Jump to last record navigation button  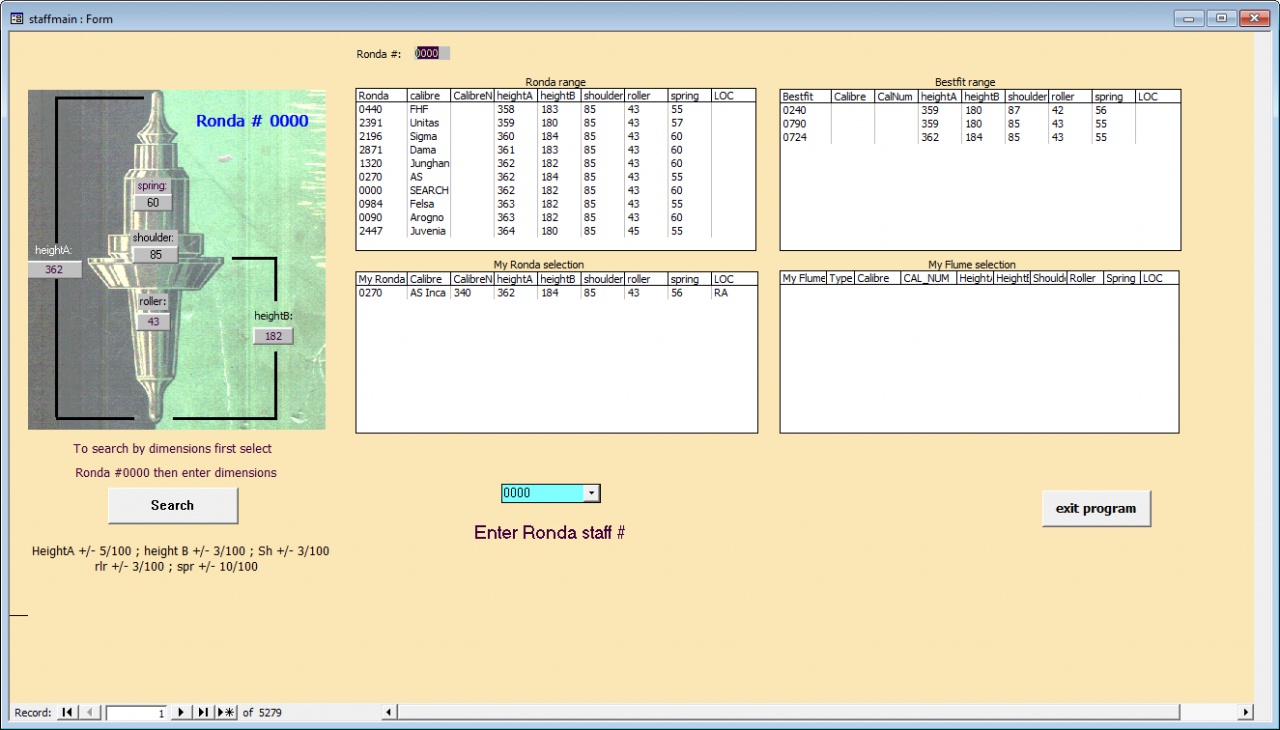pyautogui.click(x=203, y=713)
